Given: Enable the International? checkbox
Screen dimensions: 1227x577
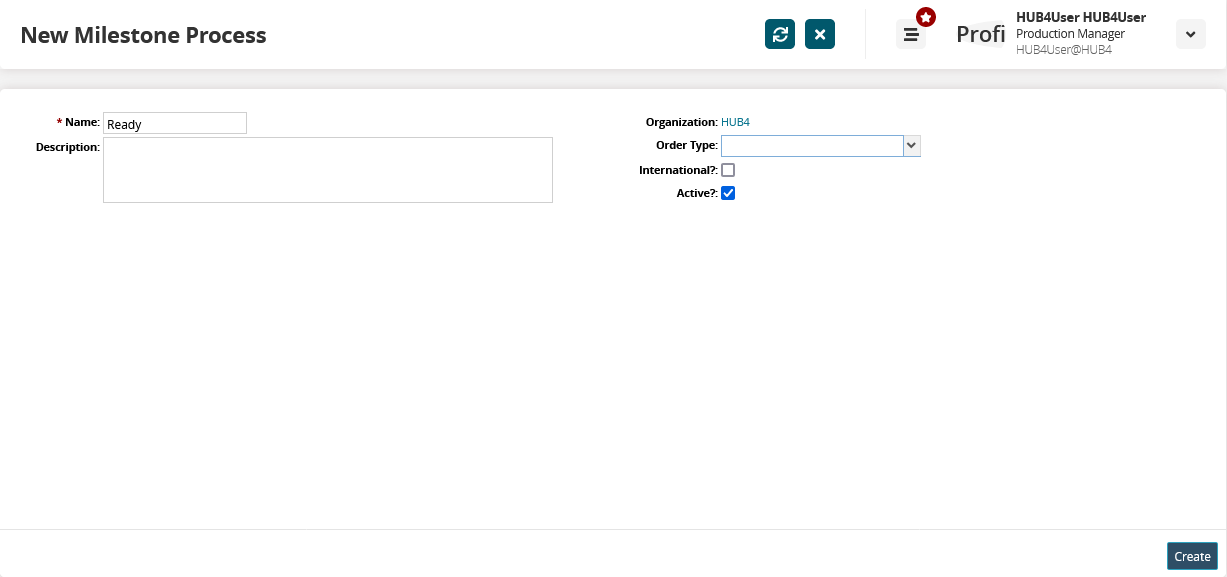Looking at the screenshot, I should 728,170.
